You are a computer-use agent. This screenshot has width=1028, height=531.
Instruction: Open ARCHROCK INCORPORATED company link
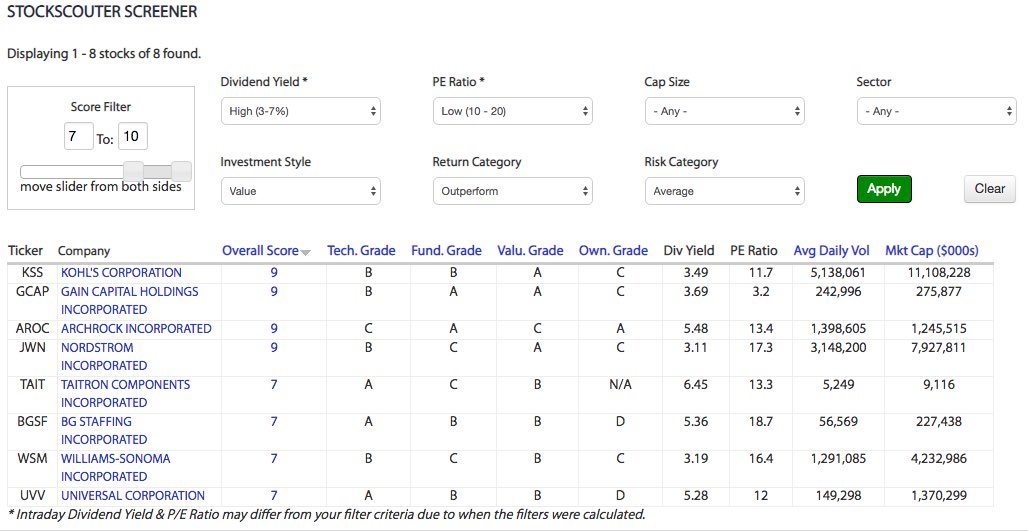pyautogui.click(x=136, y=328)
